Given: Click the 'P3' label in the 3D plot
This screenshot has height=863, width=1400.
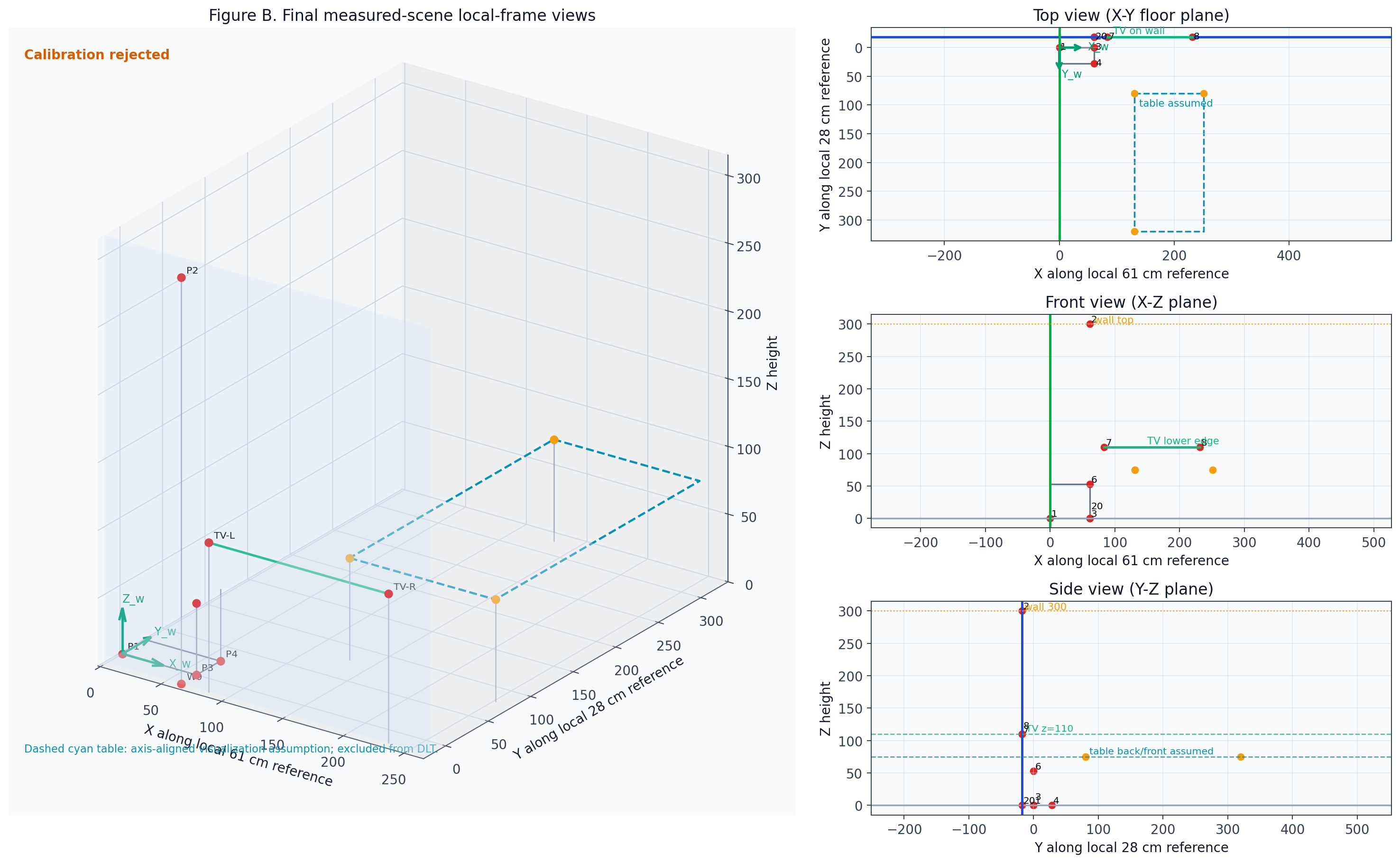Looking at the screenshot, I should point(207,668).
